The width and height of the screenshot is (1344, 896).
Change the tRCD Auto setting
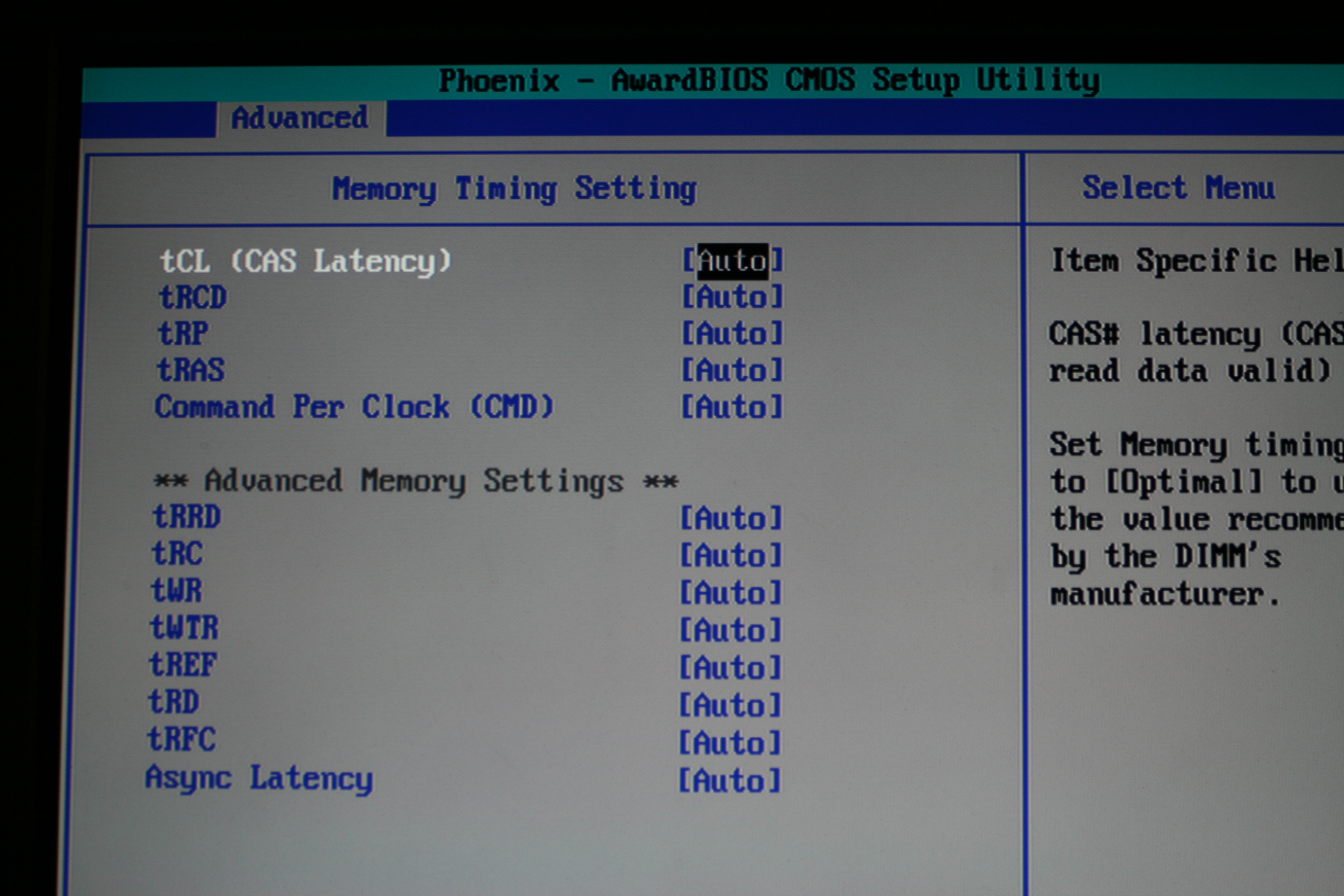pyautogui.click(x=732, y=297)
